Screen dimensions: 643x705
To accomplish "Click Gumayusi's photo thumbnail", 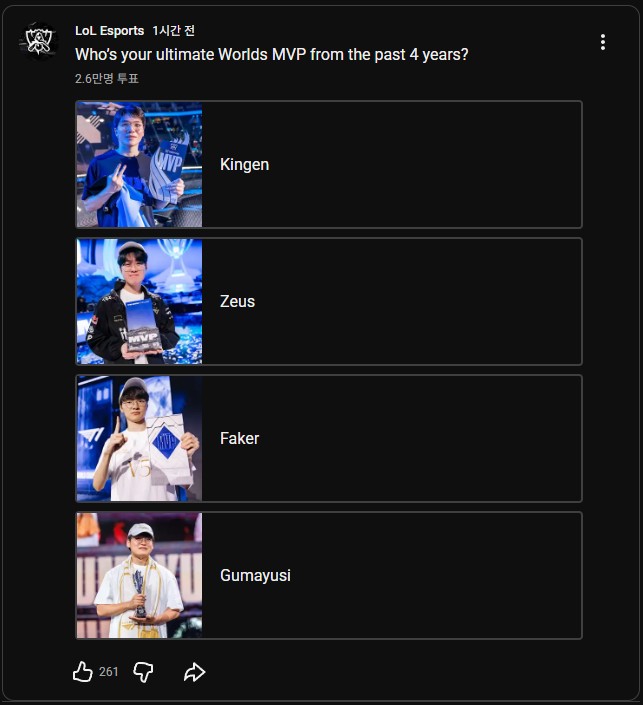I will (x=140, y=575).
